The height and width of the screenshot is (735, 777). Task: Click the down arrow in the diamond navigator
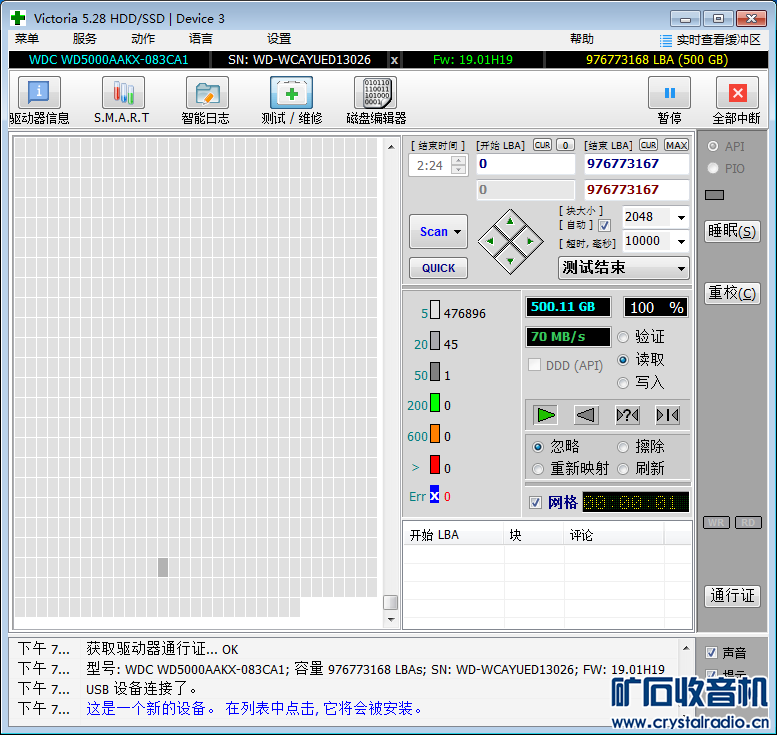[510, 261]
